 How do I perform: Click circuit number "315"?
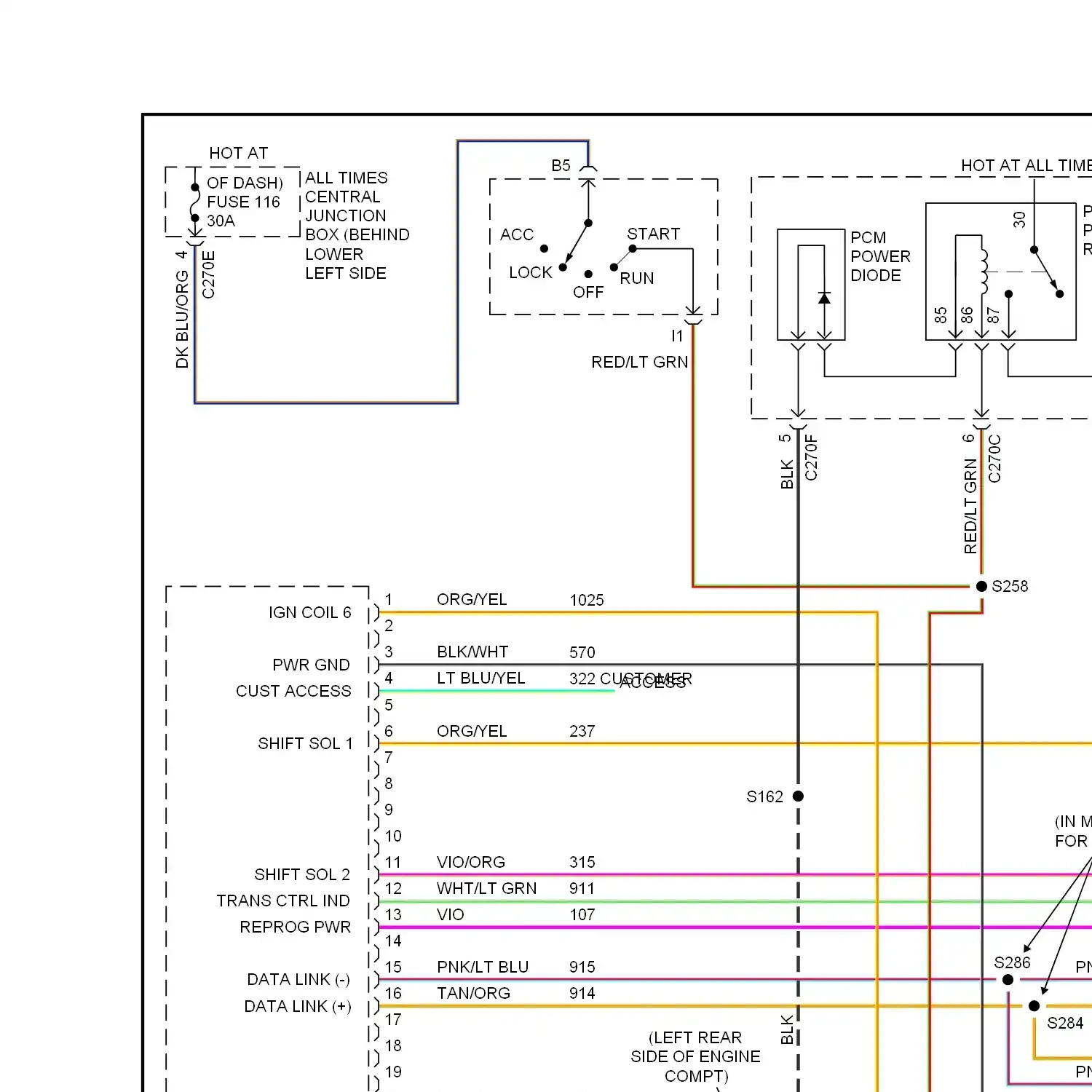click(x=582, y=862)
